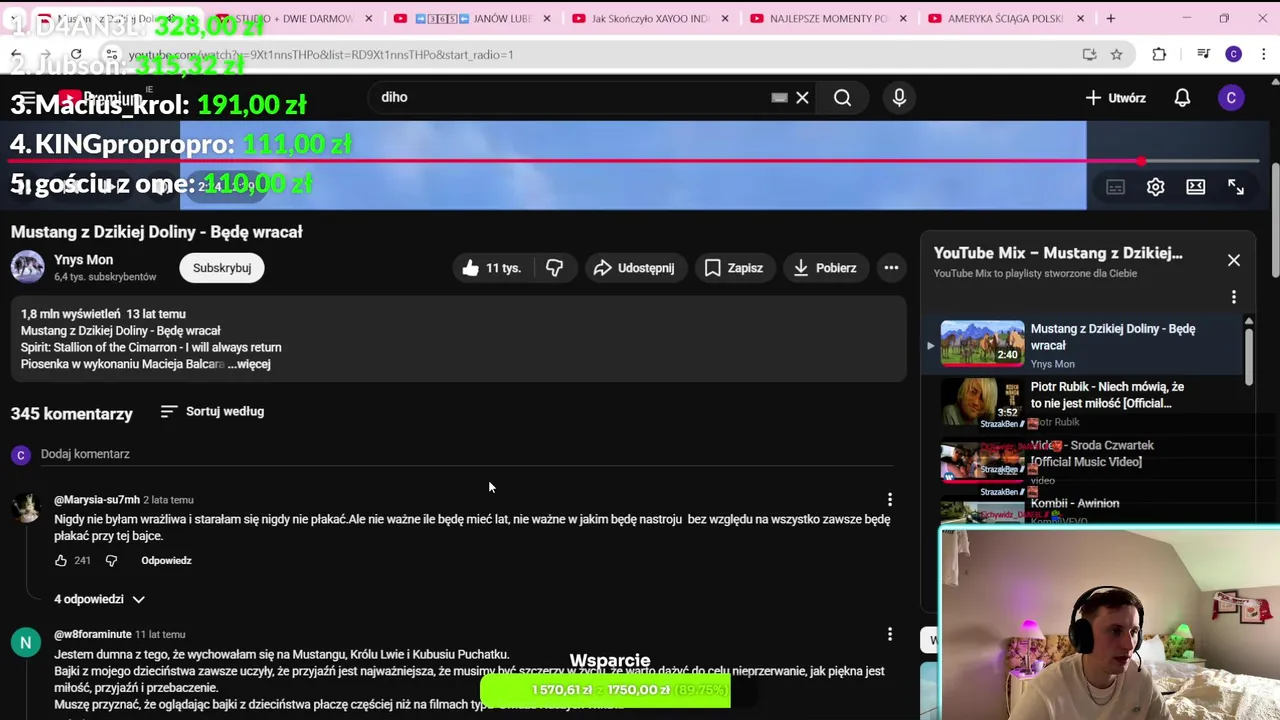Download video with the Pobierz button

(x=825, y=268)
